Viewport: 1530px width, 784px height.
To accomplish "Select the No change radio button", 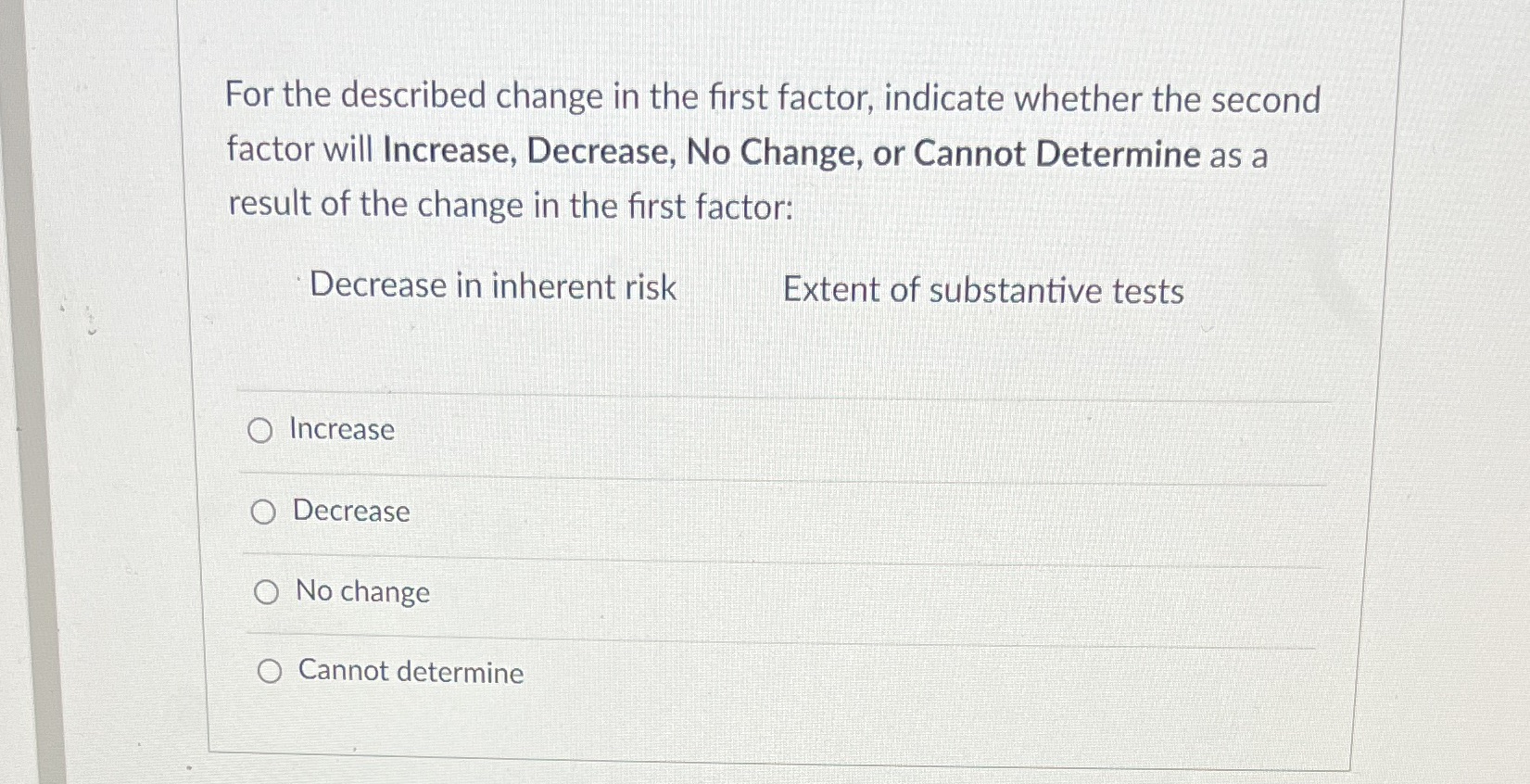I will [x=269, y=591].
